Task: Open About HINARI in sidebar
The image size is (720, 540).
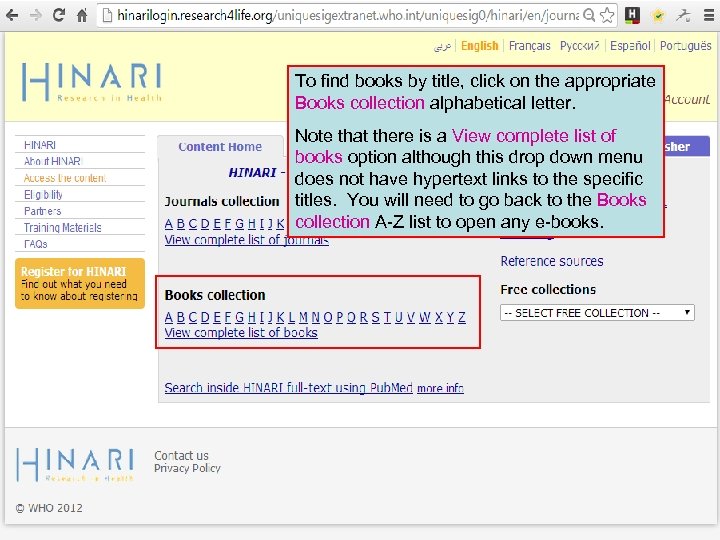Action: pos(52,161)
